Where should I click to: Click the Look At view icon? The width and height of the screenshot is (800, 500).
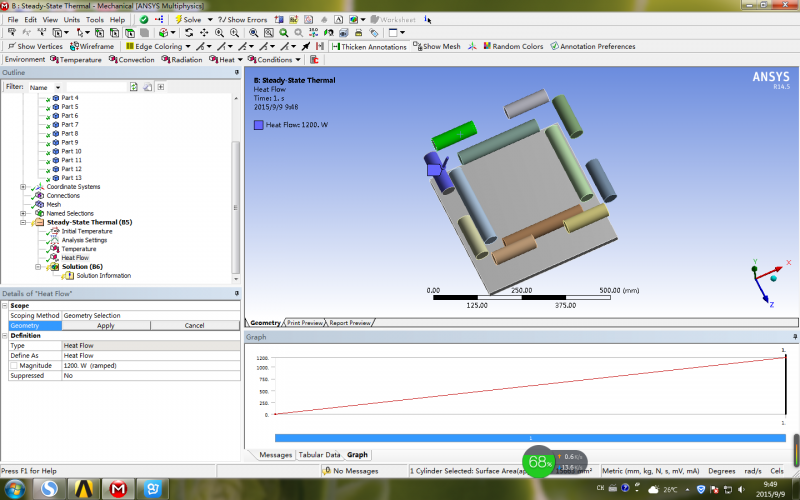click(329, 33)
